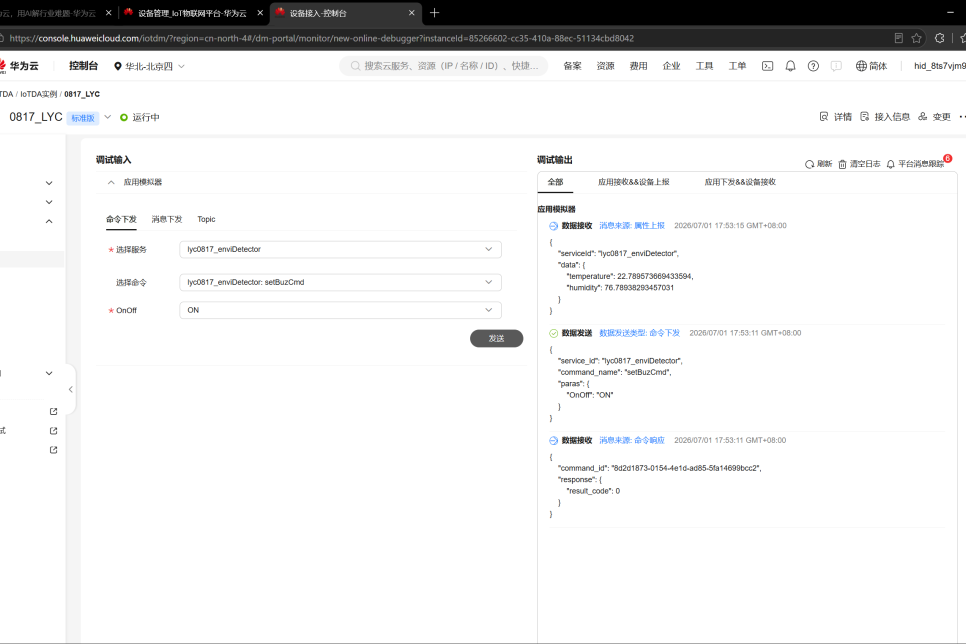
Task: Click the 接入信息 access info icon
Action: tap(864, 116)
